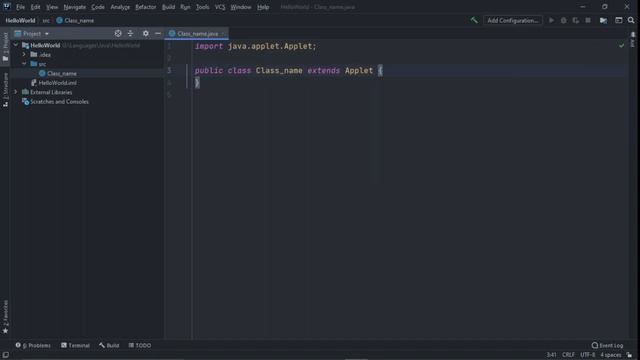
Task: Switch to the Class_name.java editor tab
Action: point(197,33)
